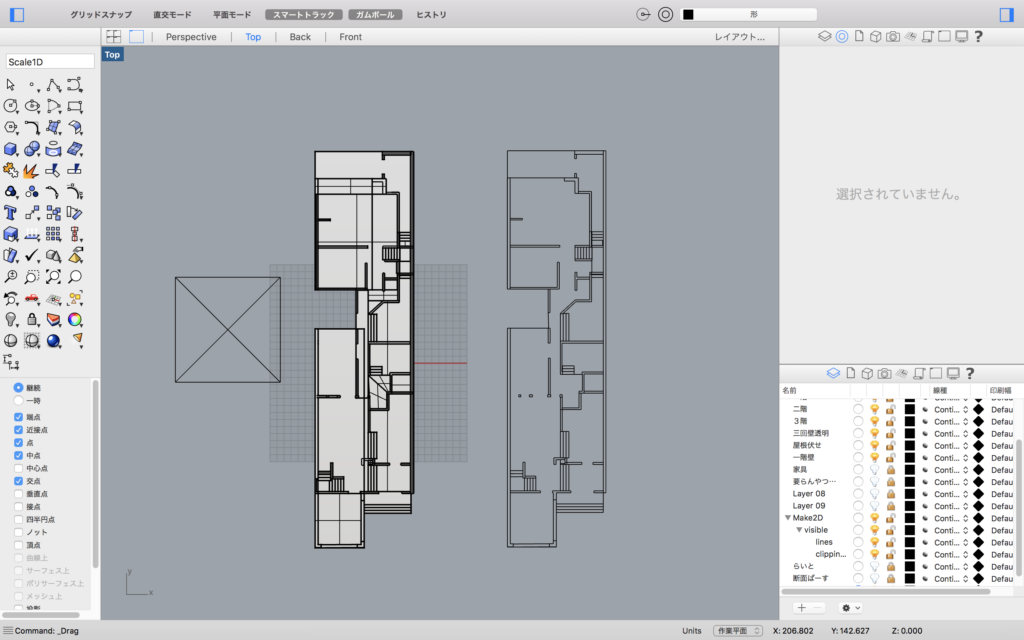Viewport: 1024px width, 640px height.
Task: Uncheck the 端点 end snap checkbox
Action: tap(18, 417)
